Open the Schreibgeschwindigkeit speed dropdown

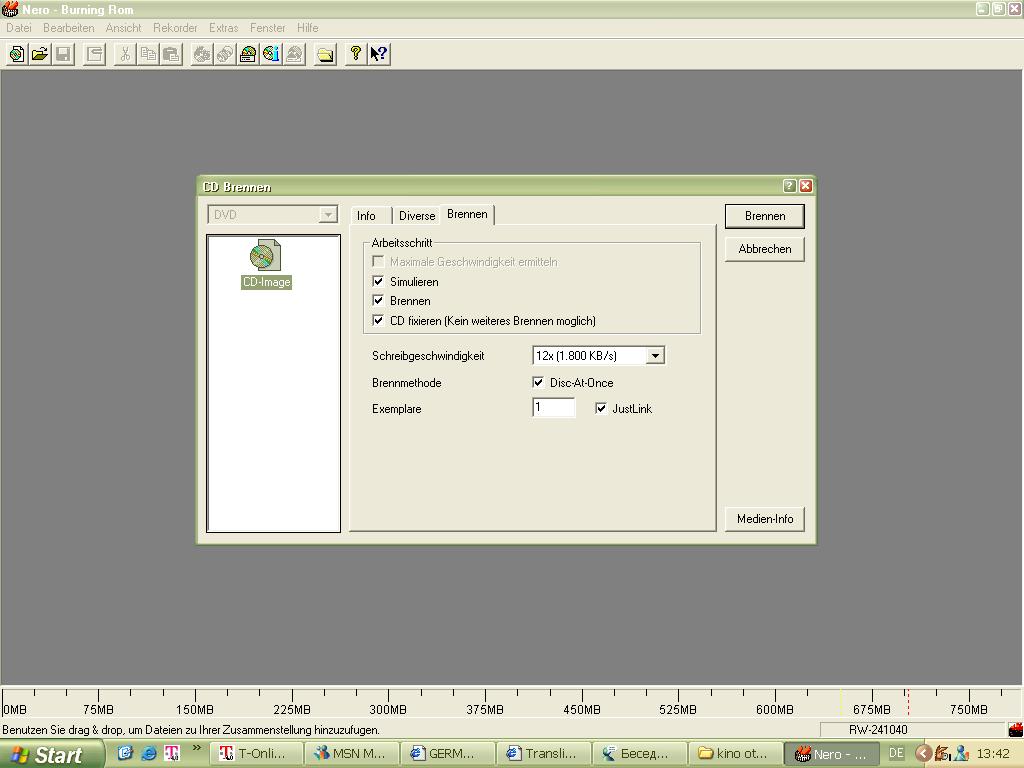(655, 356)
